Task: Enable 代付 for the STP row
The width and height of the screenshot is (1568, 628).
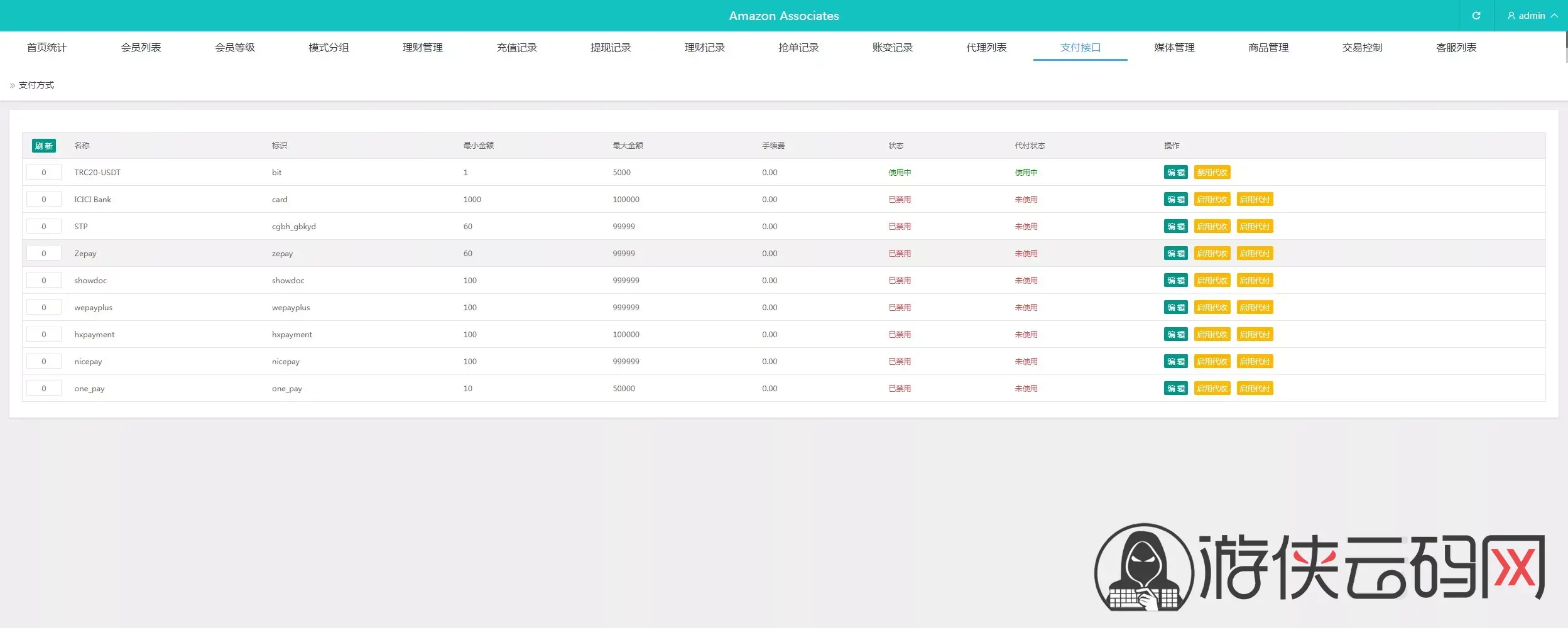Action: (1255, 226)
